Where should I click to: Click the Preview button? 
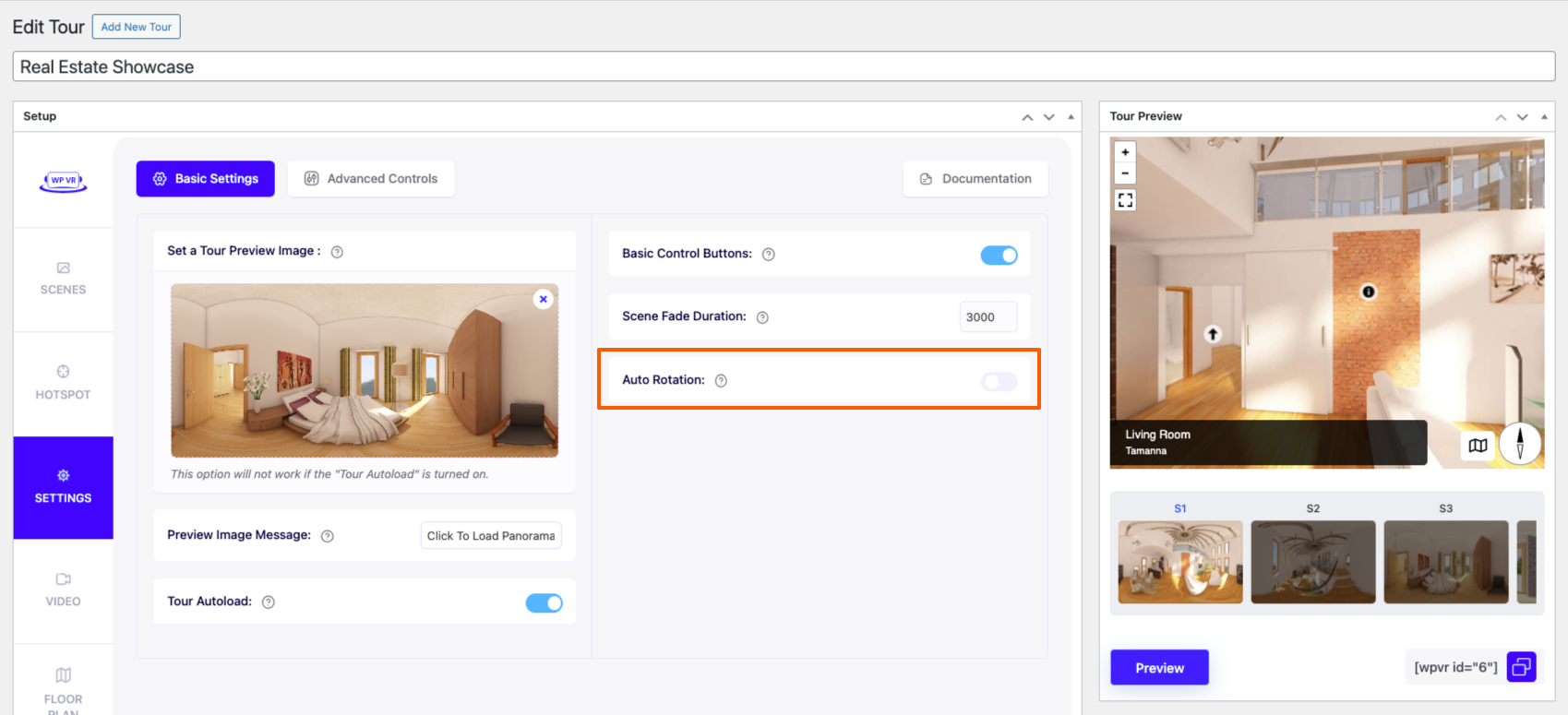(x=1159, y=668)
